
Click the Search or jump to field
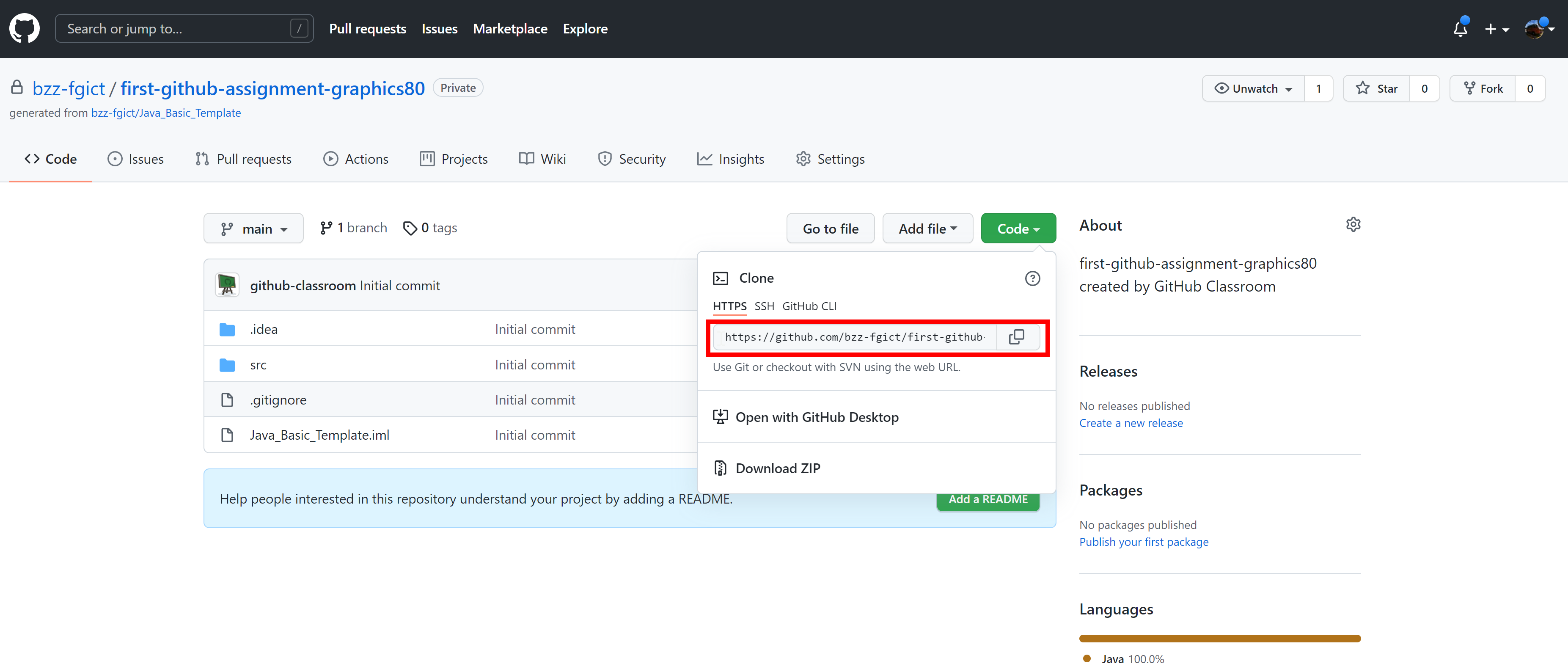pyautogui.click(x=184, y=29)
